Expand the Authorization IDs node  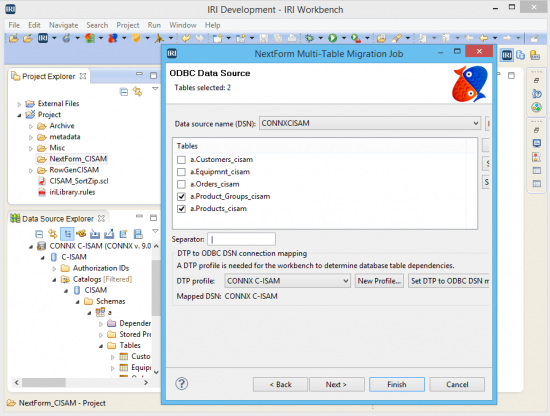54,269
